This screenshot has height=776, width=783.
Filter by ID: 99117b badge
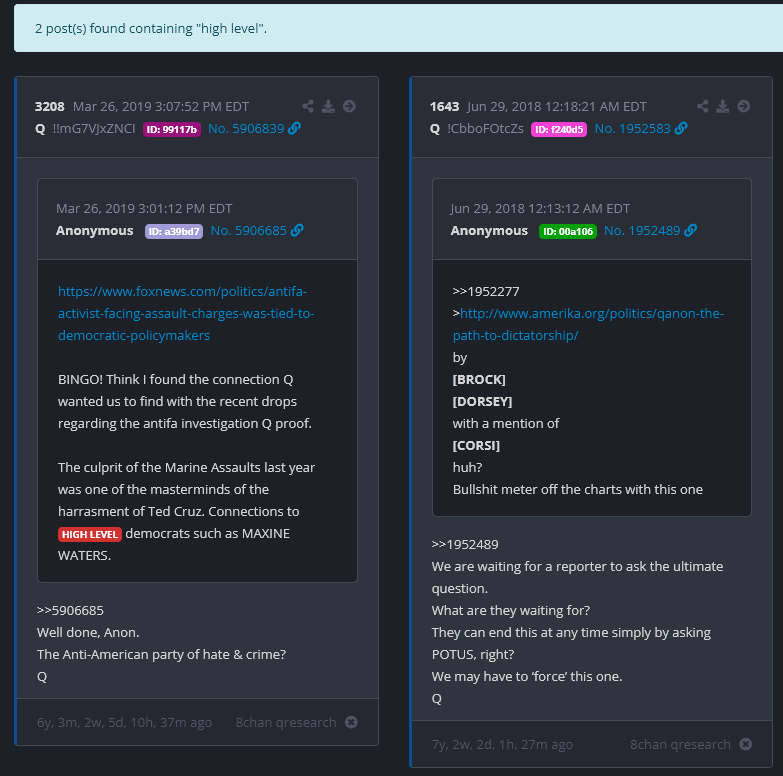coord(172,129)
